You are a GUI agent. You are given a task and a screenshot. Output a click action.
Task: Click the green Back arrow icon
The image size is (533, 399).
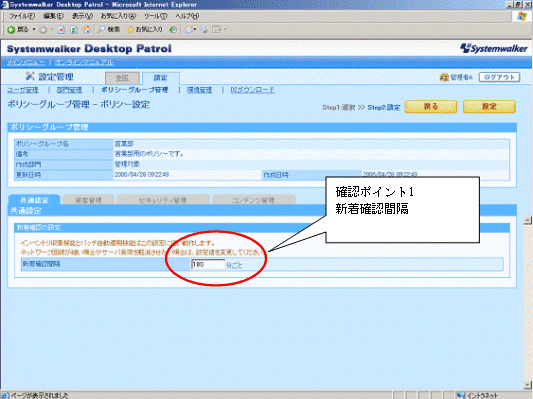coord(11,30)
